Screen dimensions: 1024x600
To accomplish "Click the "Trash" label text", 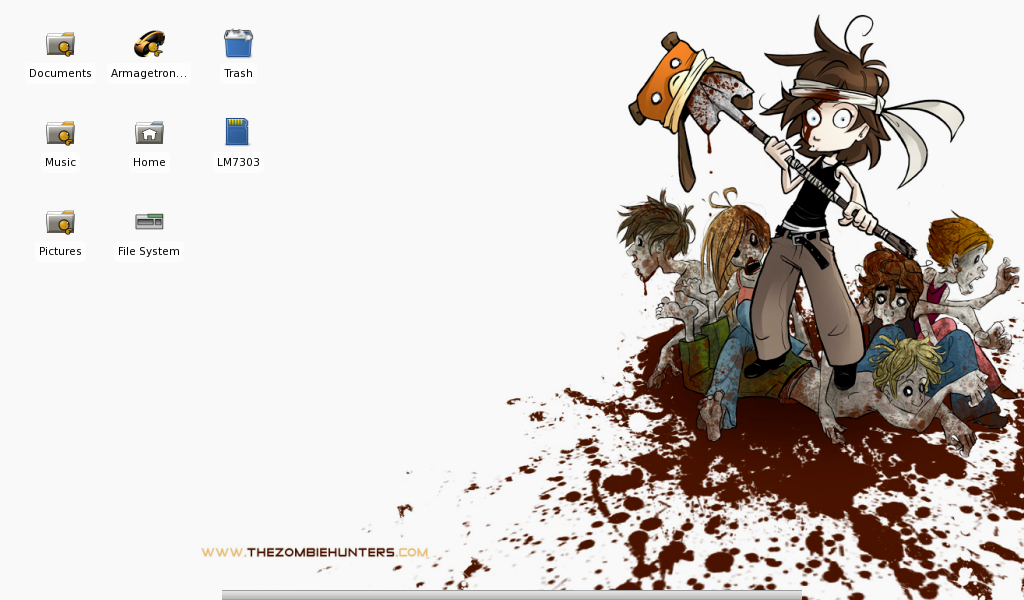I will pyautogui.click(x=238, y=73).
